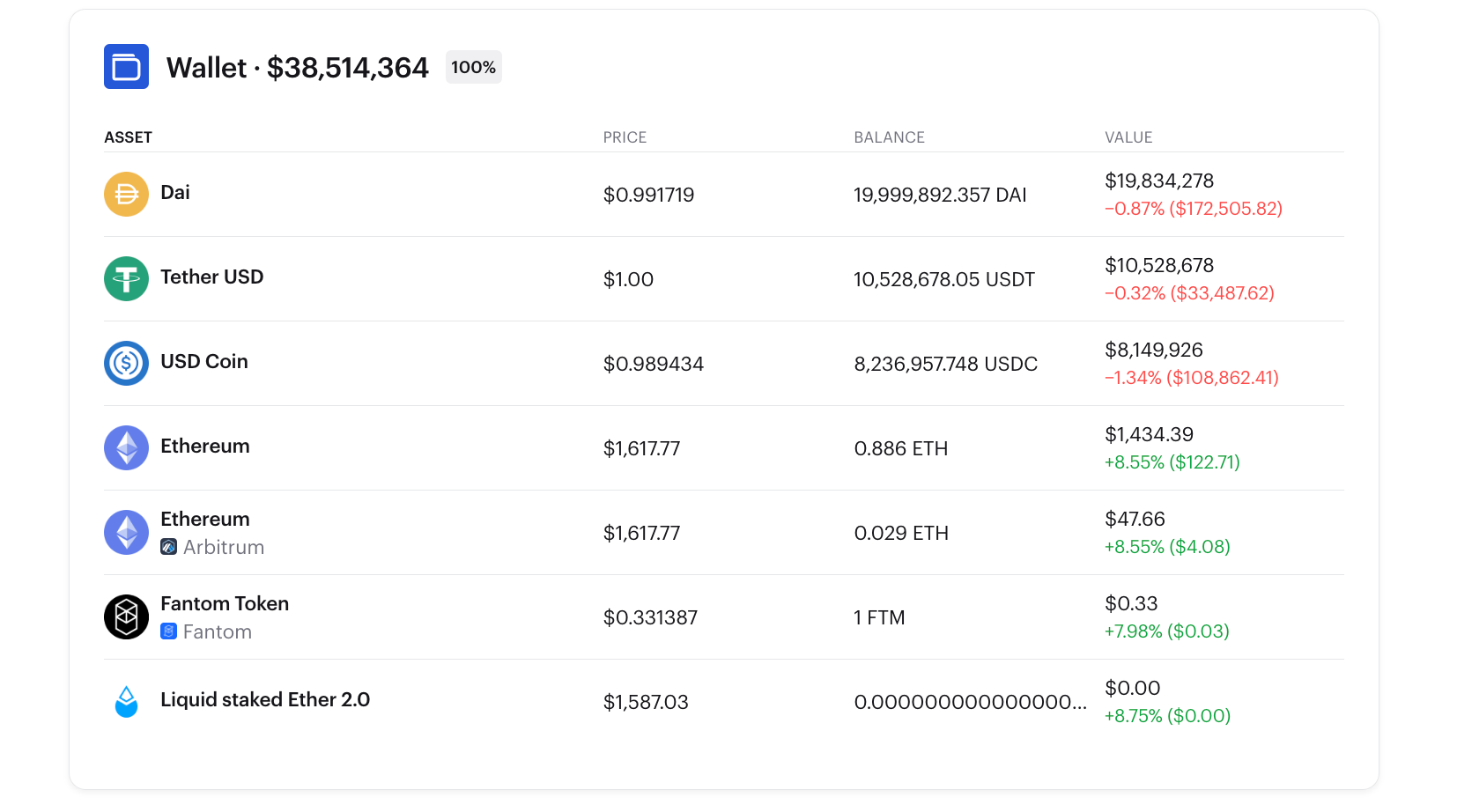Click the change −0.32% ($33,487.62)
Screen dimensions: 1457x812
(x=1189, y=293)
